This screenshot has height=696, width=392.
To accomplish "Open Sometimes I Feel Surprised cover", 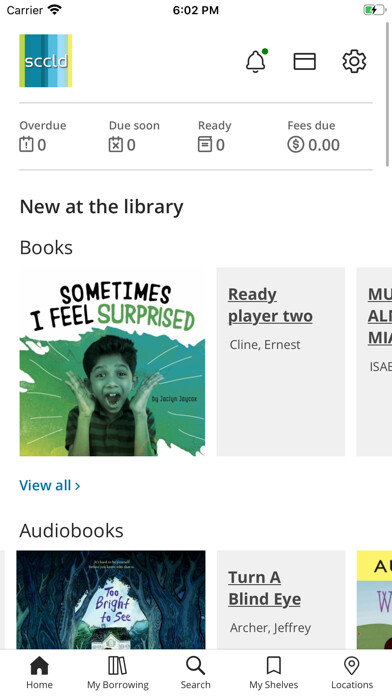I will pyautogui.click(x=112, y=362).
